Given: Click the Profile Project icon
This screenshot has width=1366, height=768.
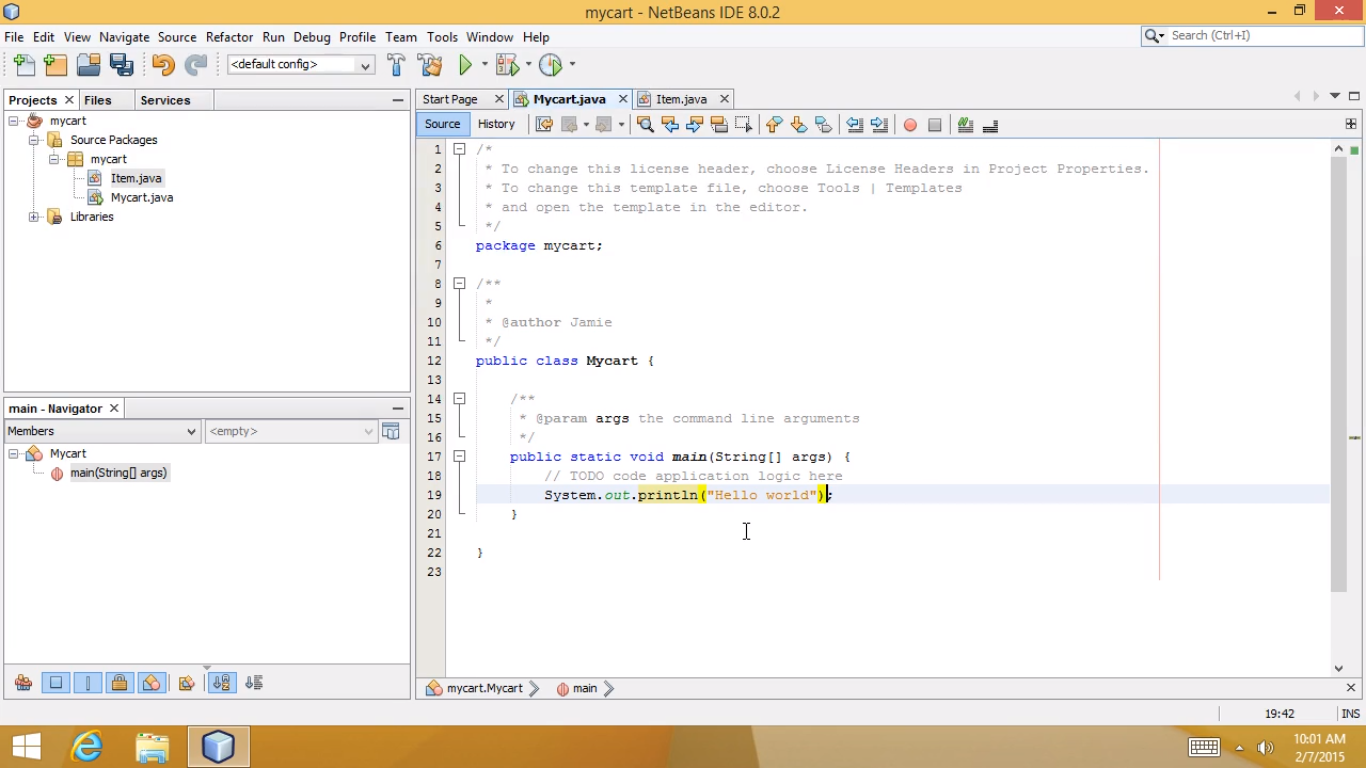Looking at the screenshot, I should point(551,65).
